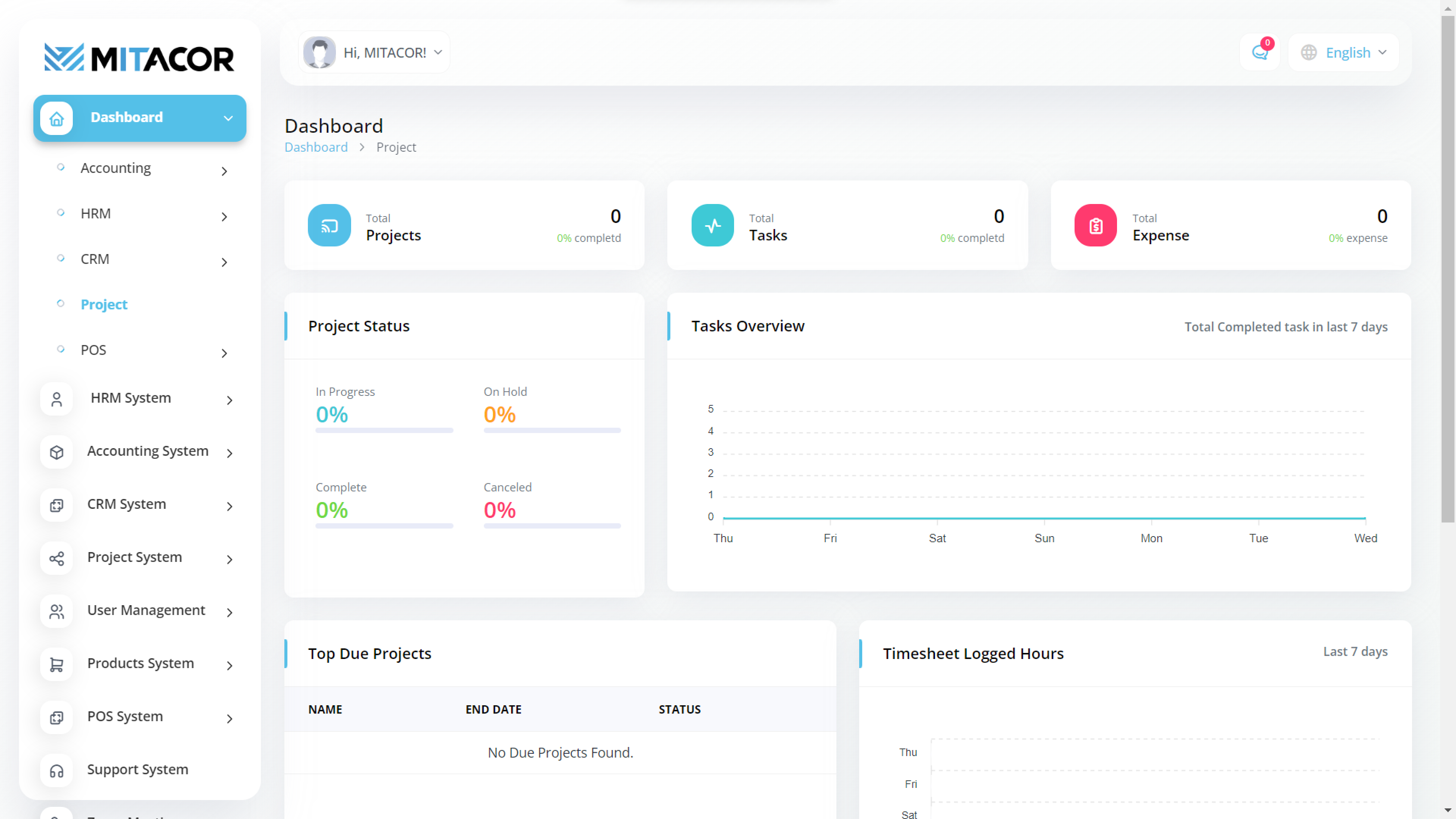Screen dimensions: 1456x819
Task: Open the User Management menu item
Action: (146, 610)
